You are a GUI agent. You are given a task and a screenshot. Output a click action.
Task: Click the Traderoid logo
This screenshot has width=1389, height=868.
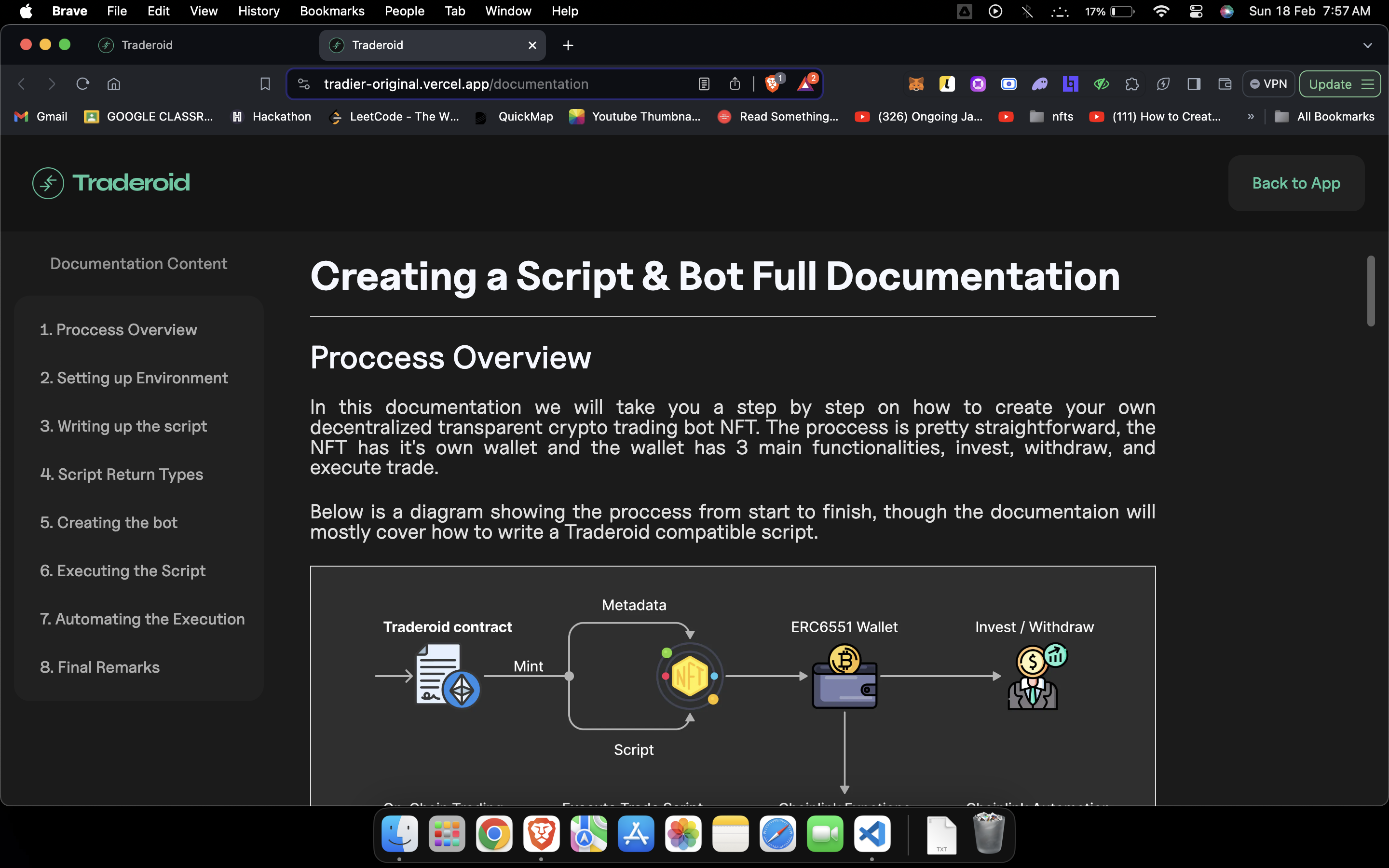(111, 183)
